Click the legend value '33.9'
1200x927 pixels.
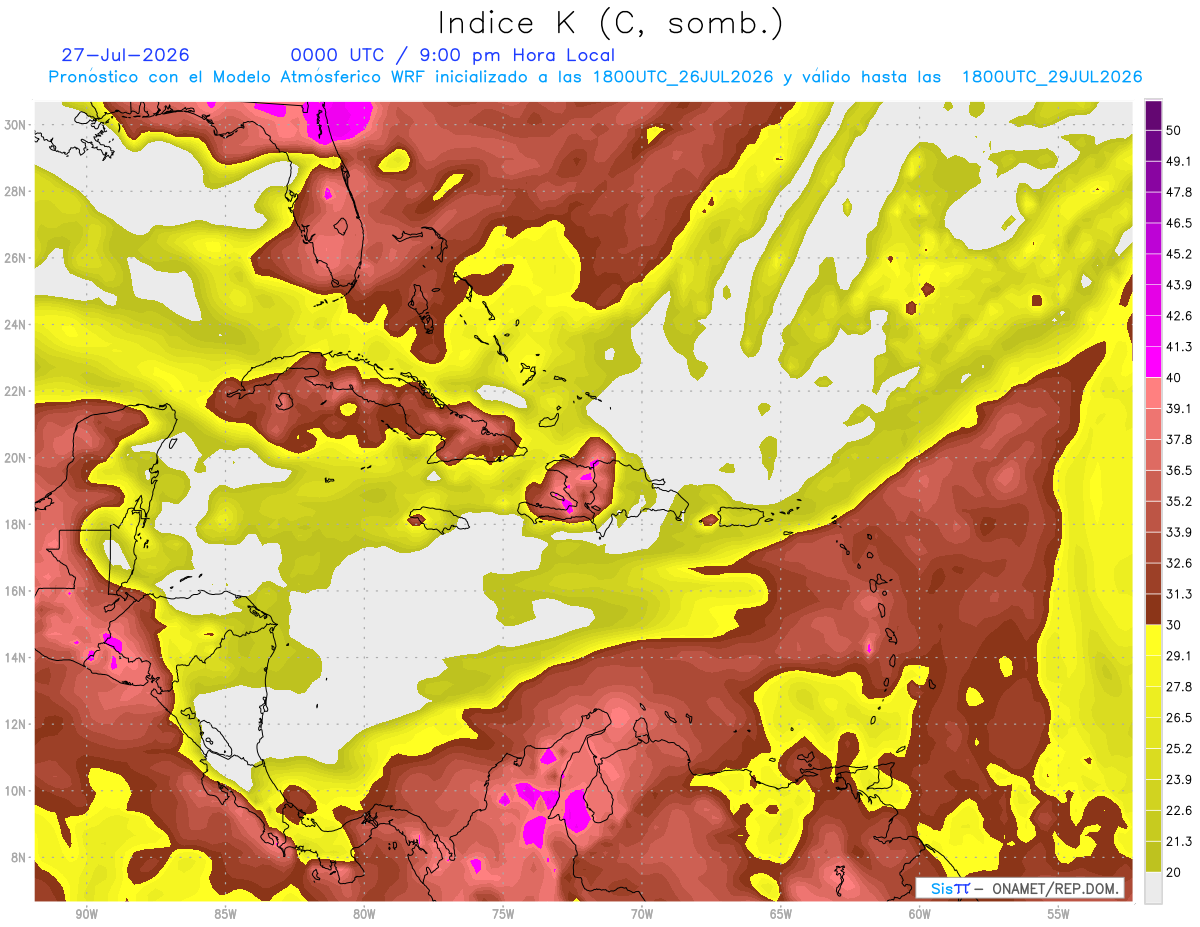pyautogui.click(x=1179, y=532)
